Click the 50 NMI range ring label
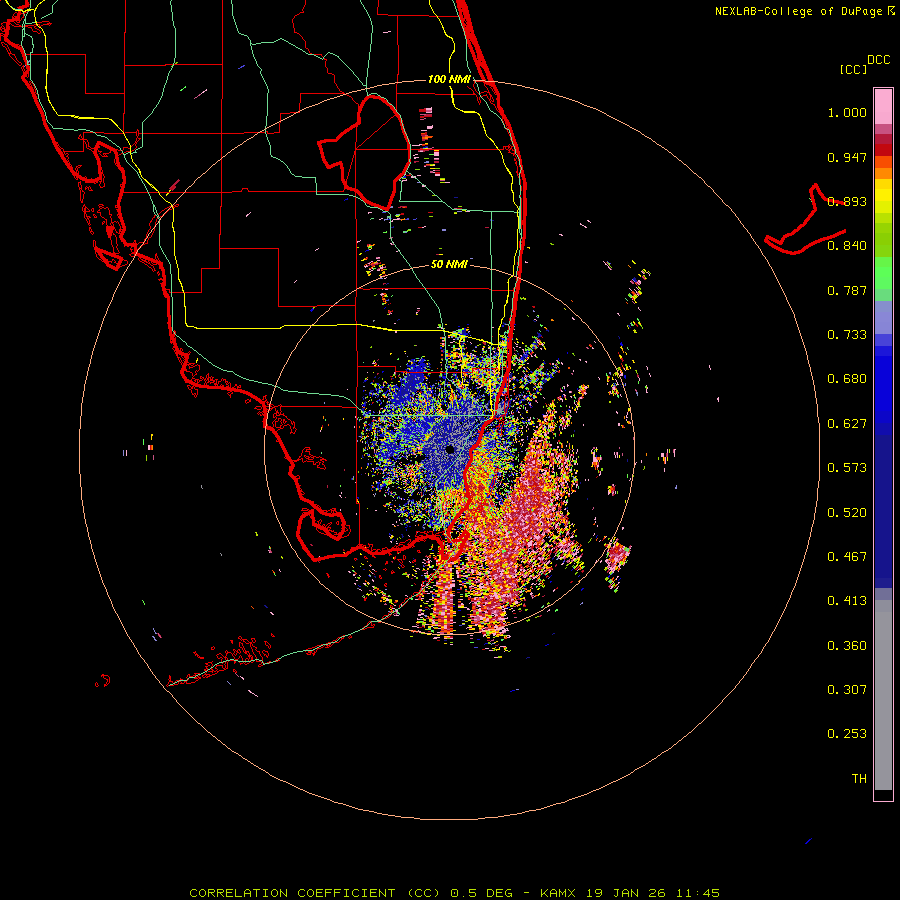Image resolution: width=900 pixels, height=900 pixels. click(x=449, y=264)
